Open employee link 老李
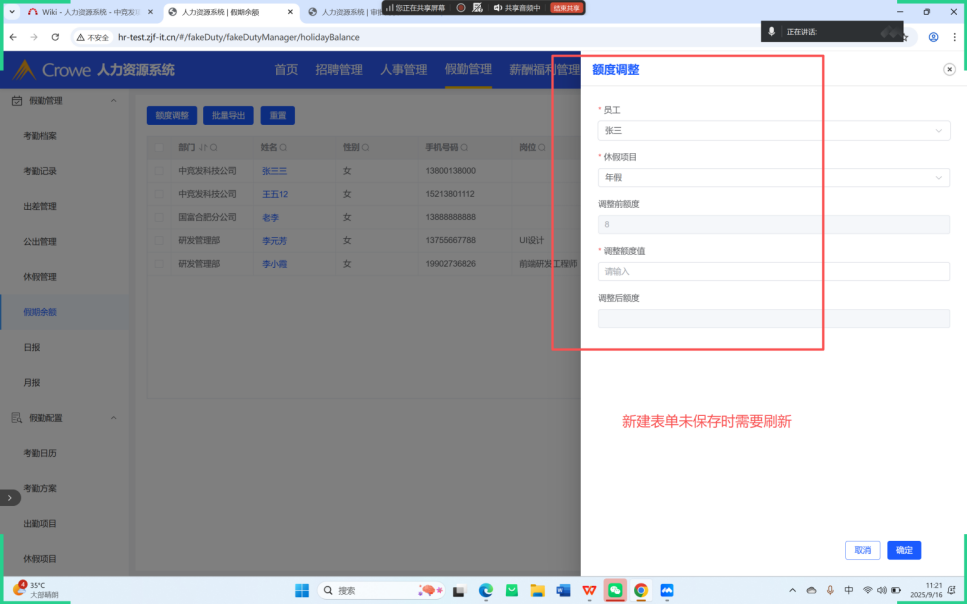The height and width of the screenshot is (605, 968). [270, 218]
